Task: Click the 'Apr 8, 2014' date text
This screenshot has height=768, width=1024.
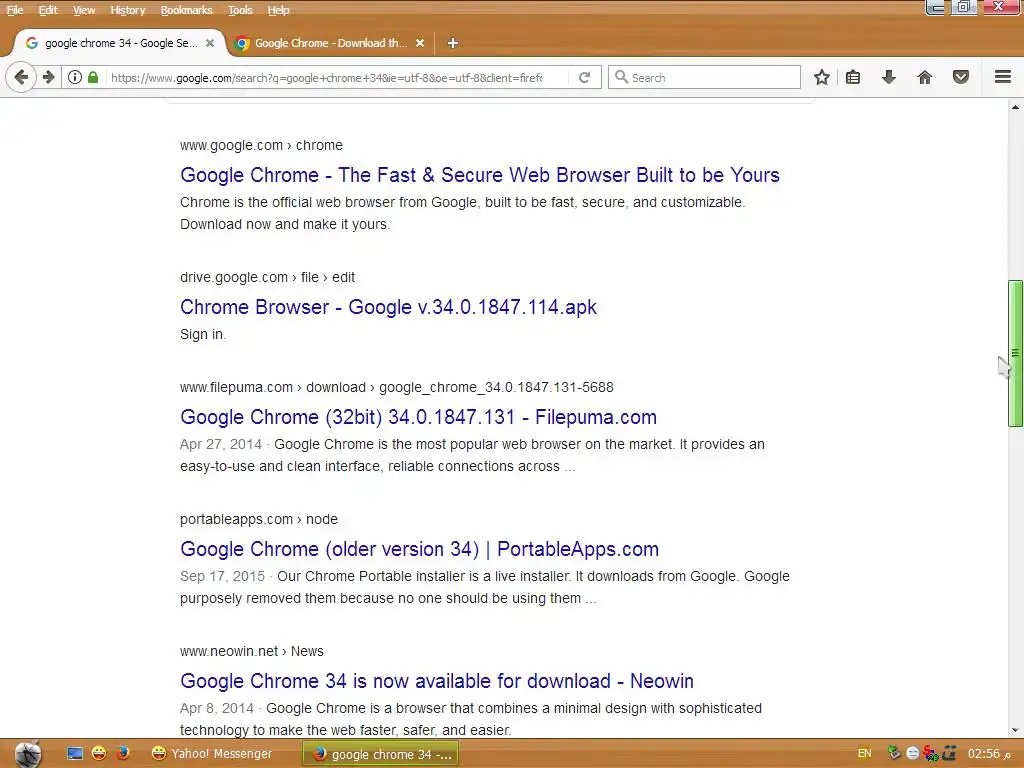Action: pos(217,708)
